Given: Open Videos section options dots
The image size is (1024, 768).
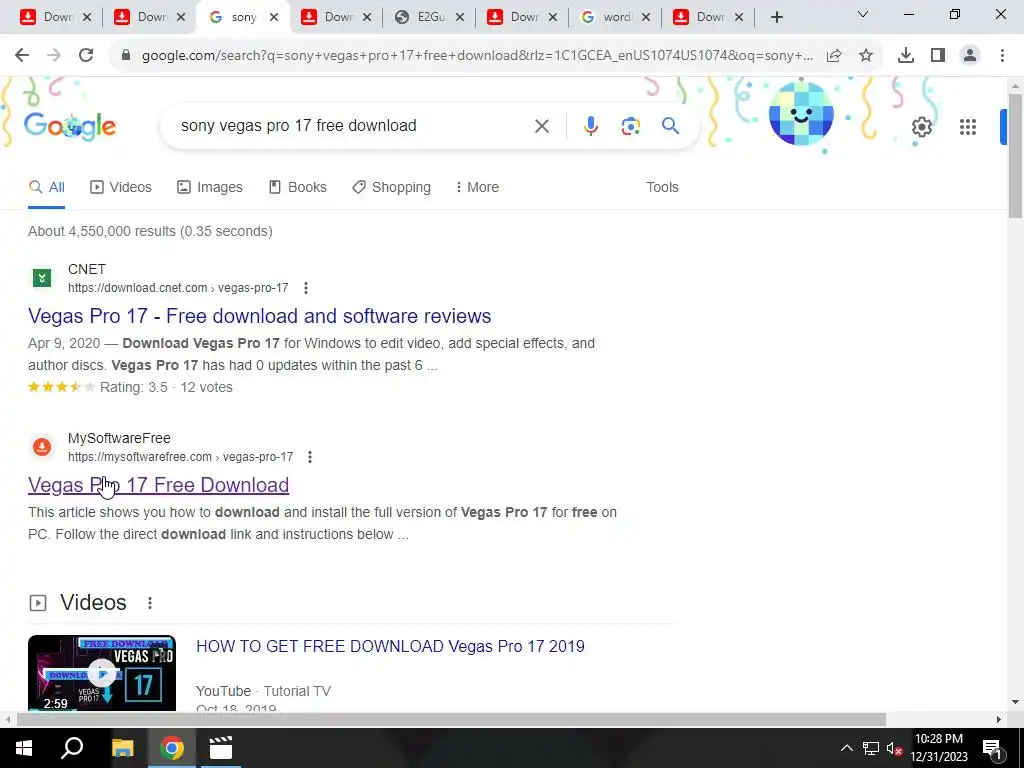Looking at the screenshot, I should (x=150, y=603).
